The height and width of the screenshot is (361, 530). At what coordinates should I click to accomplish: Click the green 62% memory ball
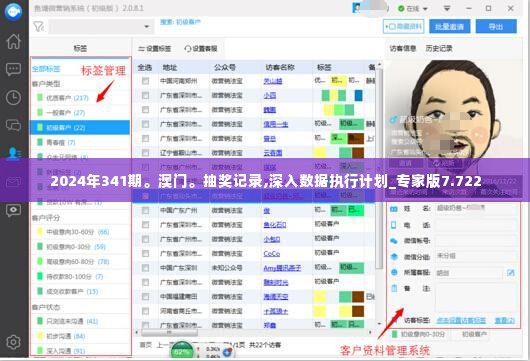[182, 351]
